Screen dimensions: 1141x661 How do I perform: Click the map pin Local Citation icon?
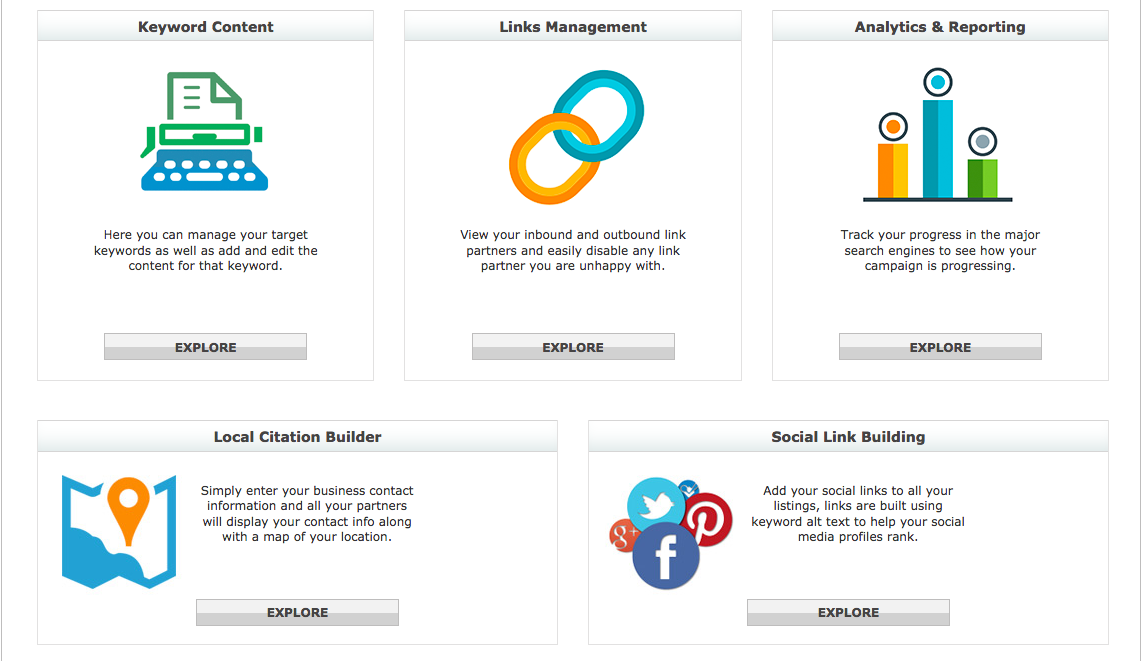pyautogui.click(x=119, y=531)
